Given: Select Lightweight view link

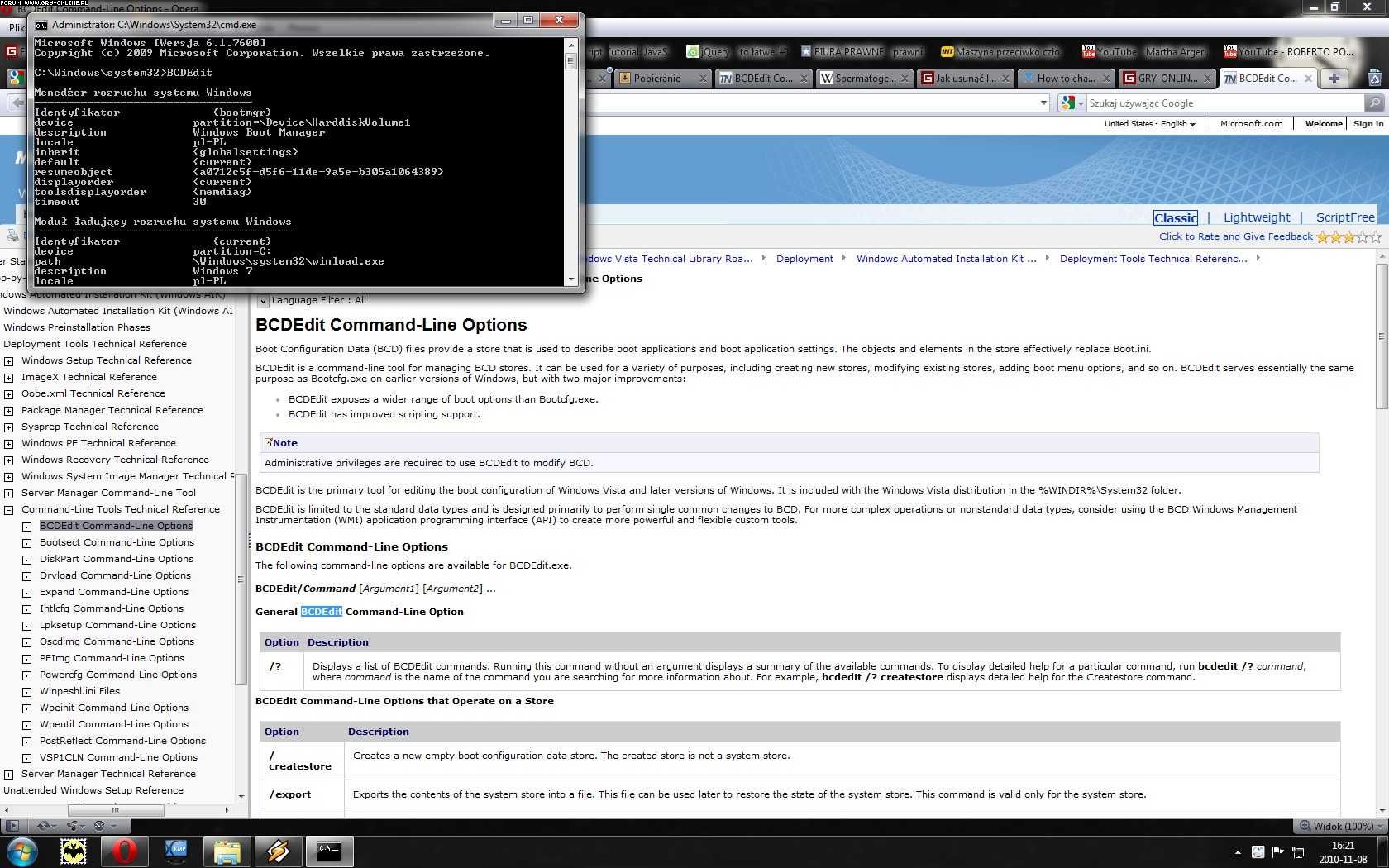Looking at the screenshot, I should [1257, 217].
